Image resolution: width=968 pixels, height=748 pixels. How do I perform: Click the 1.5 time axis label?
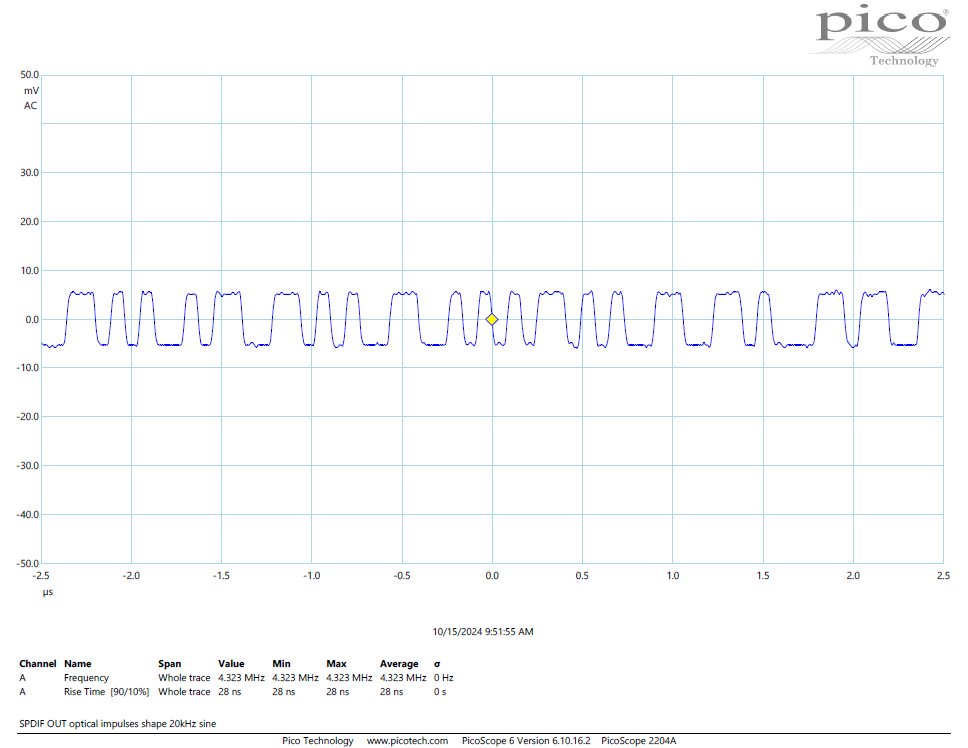click(x=763, y=576)
